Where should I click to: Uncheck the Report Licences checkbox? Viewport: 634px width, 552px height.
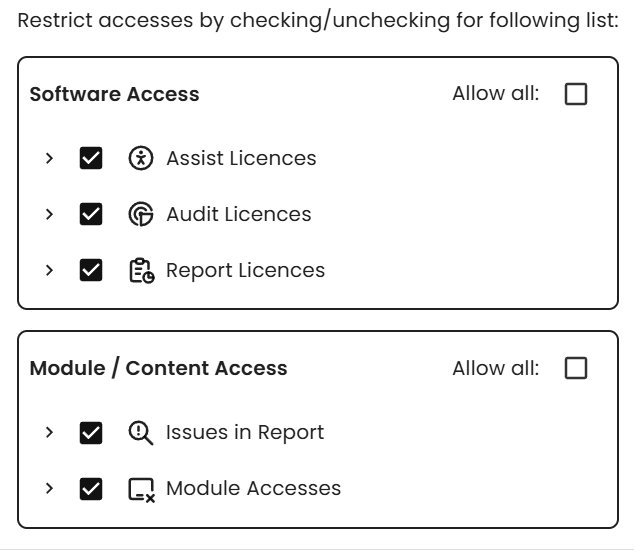pyautogui.click(x=91, y=270)
